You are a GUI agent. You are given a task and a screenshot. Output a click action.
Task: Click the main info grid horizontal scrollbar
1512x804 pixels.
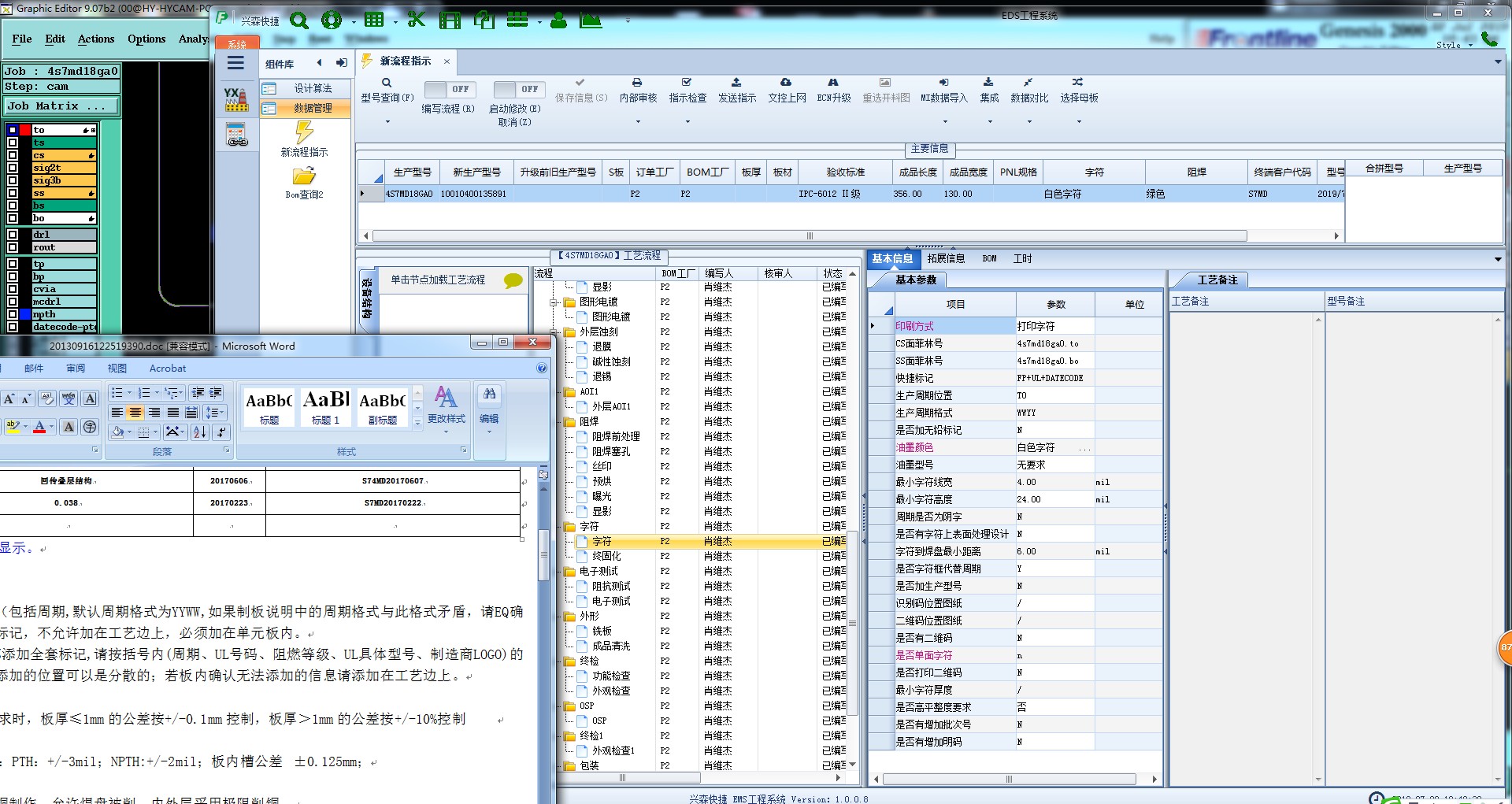point(810,236)
